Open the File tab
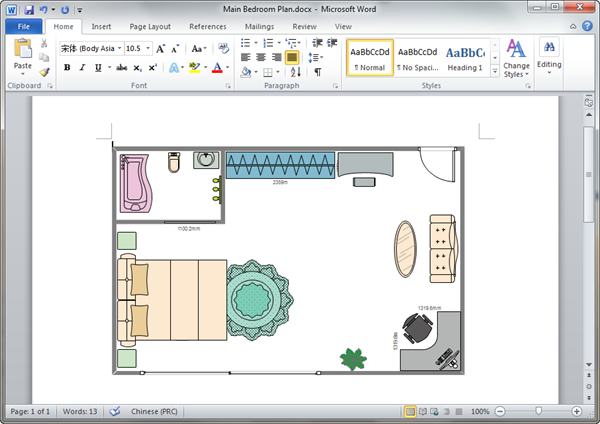Screen dimensions: 600x424 (22, 27)
